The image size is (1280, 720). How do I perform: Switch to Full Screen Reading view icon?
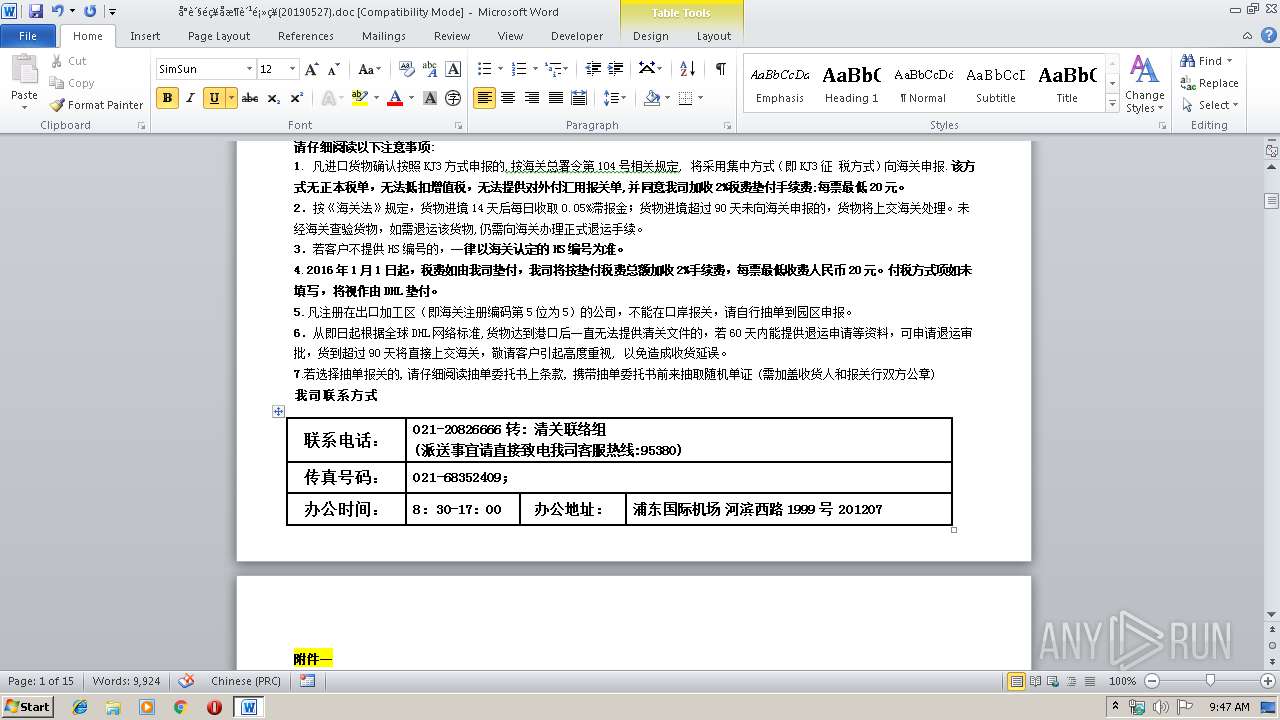coord(1035,681)
